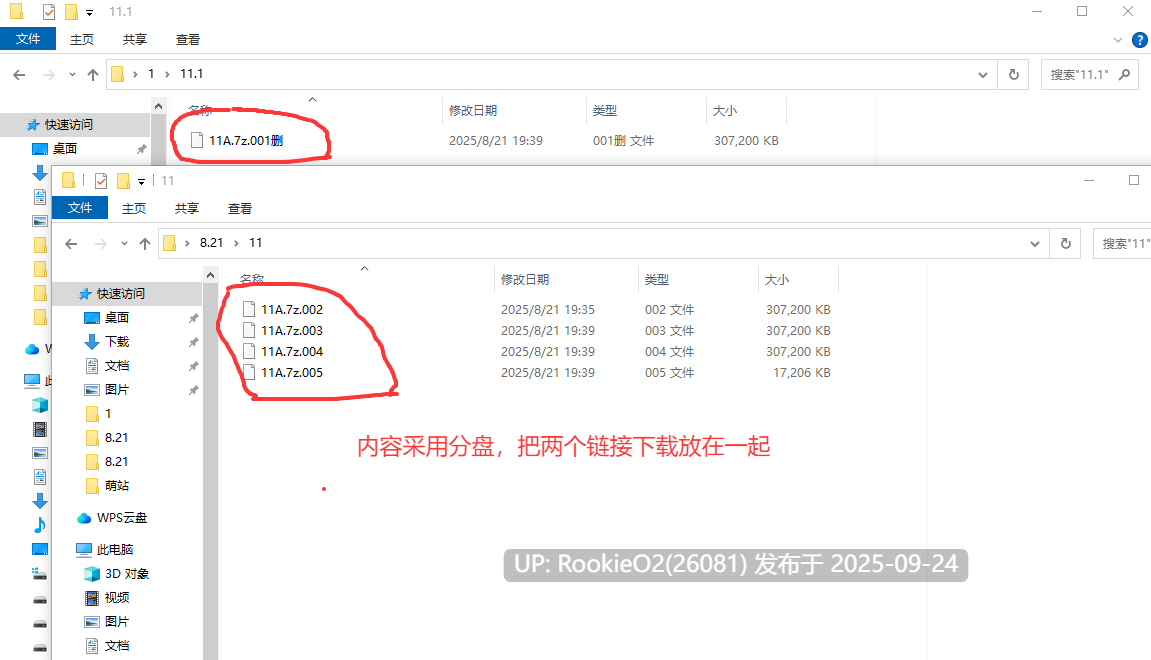Go up one folder in the 11.1 window

pos(92,74)
